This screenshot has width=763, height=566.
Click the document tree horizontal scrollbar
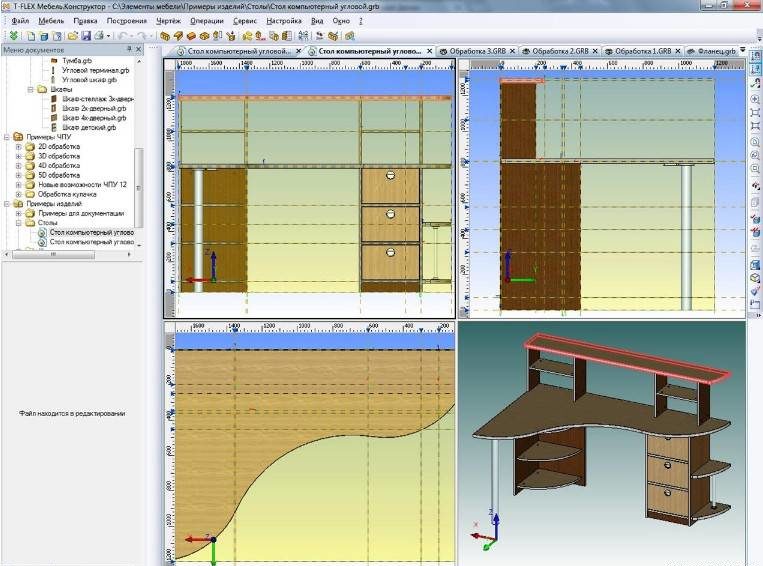54,254
